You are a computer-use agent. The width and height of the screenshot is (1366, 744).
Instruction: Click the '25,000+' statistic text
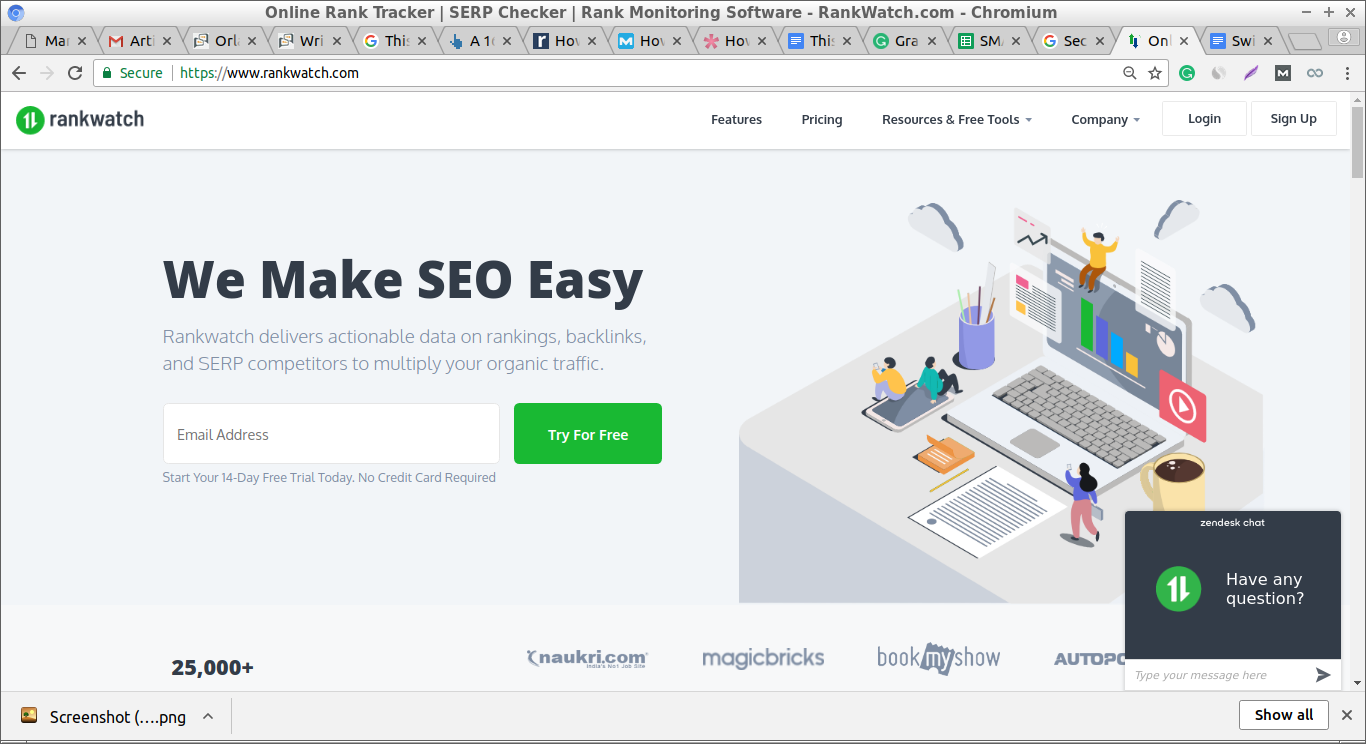[212, 667]
